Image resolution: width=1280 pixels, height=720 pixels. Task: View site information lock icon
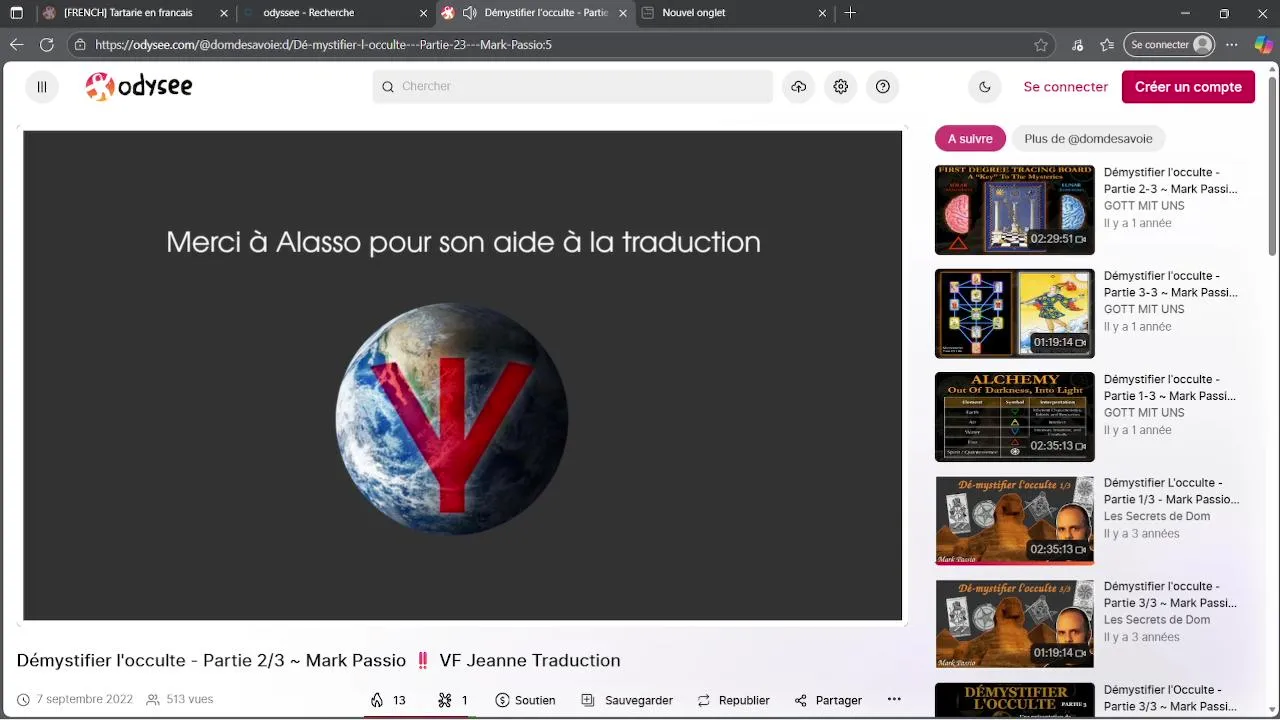80,45
